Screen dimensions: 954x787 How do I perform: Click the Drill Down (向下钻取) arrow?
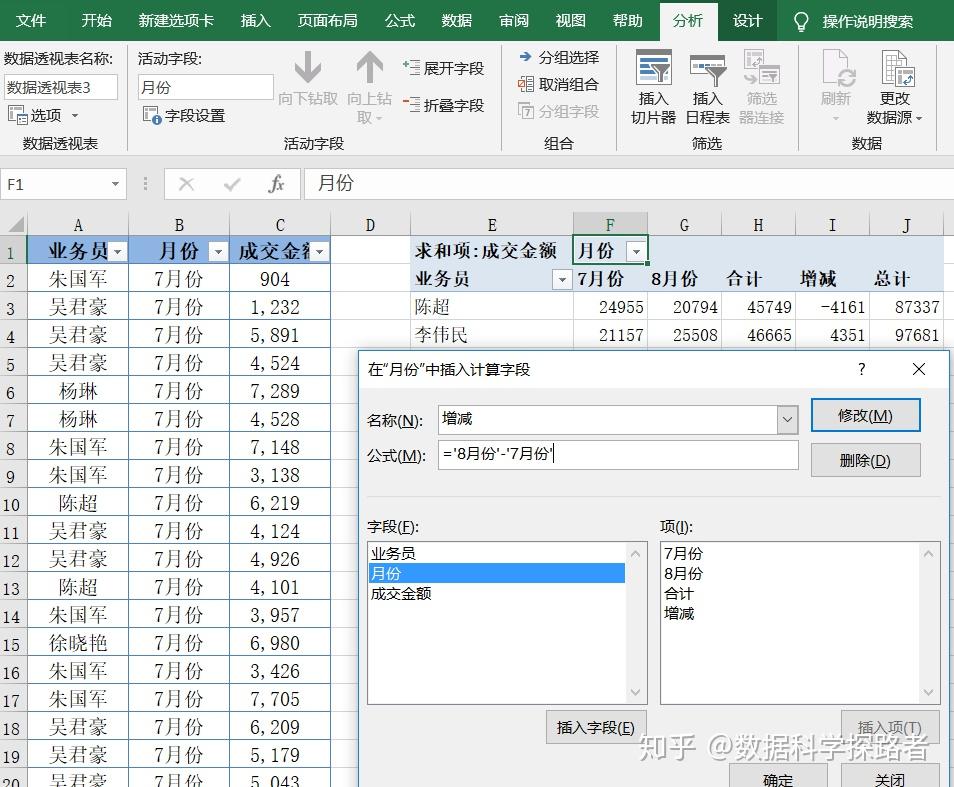pyautogui.click(x=308, y=67)
